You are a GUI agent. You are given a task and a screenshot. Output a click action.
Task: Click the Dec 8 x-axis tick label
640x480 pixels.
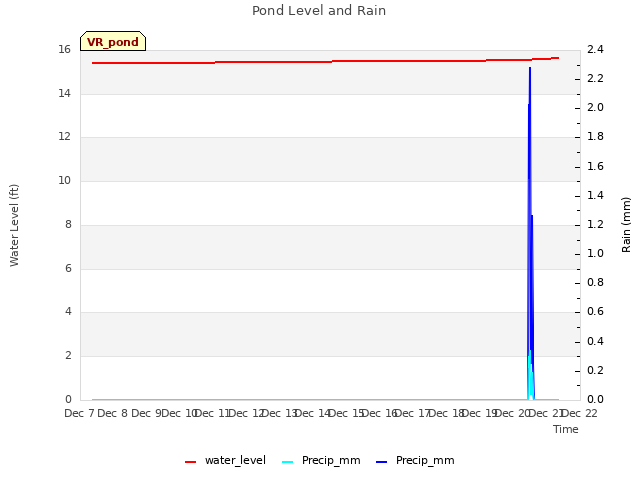point(113,413)
